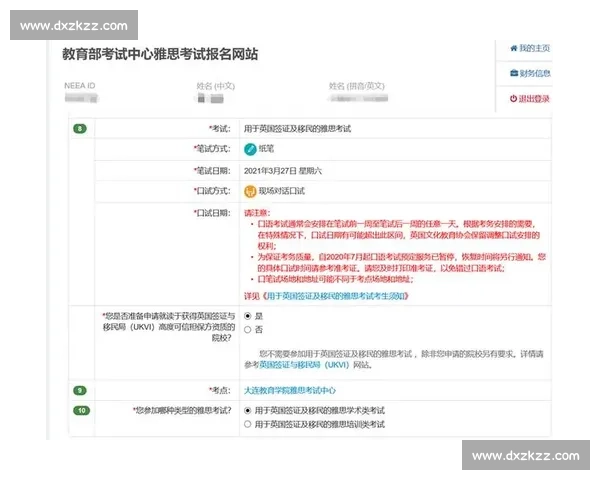This screenshot has height=480, width=600.
Task: Click the orange 现场对话口试 icon
Action: (250, 191)
